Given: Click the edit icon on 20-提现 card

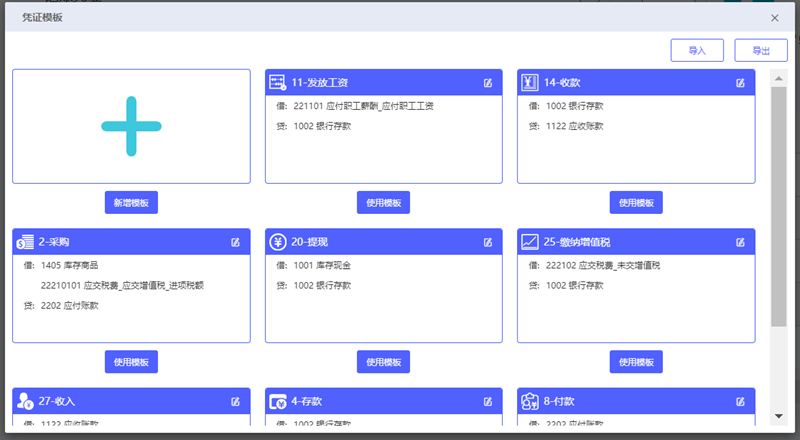Looking at the screenshot, I should point(488,242).
